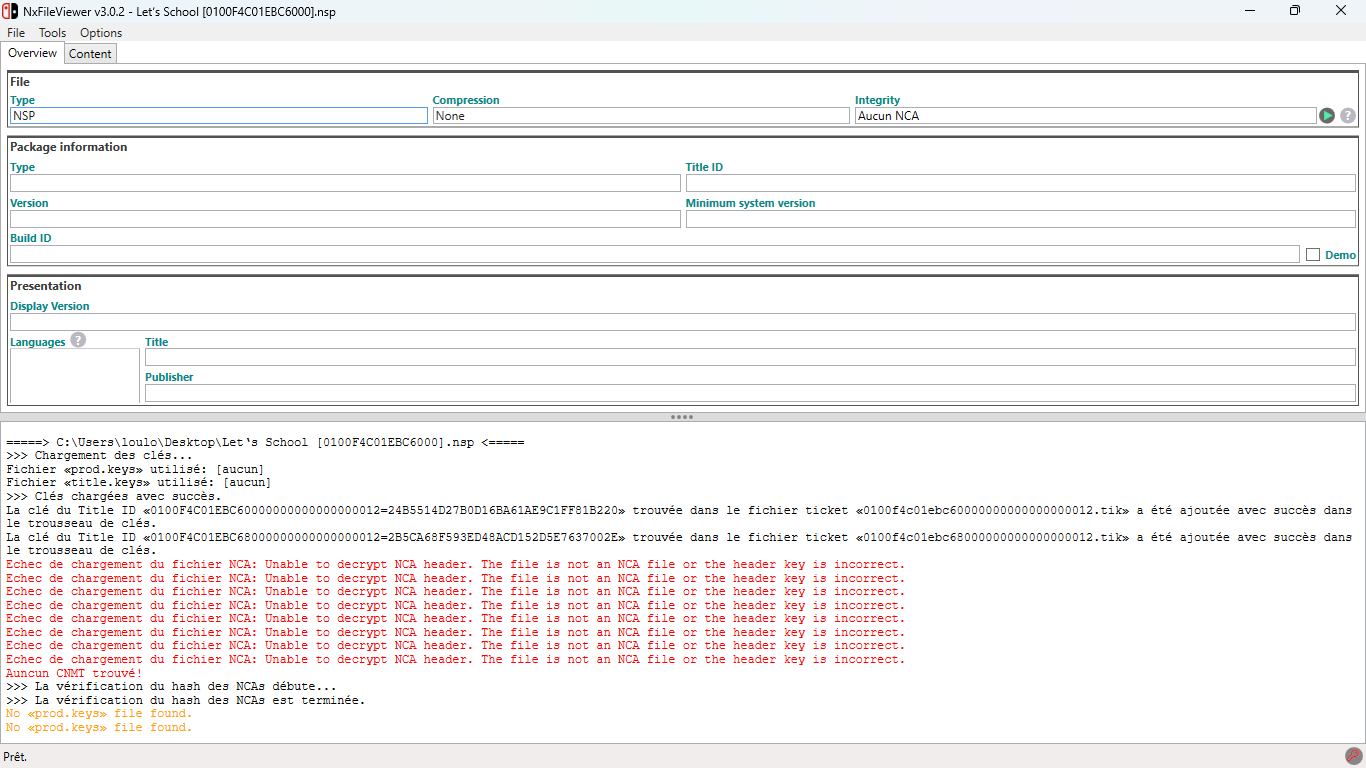1366x768 pixels.
Task: Click the 'Prêt.' status bar text
Action: (x=16, y=757)
